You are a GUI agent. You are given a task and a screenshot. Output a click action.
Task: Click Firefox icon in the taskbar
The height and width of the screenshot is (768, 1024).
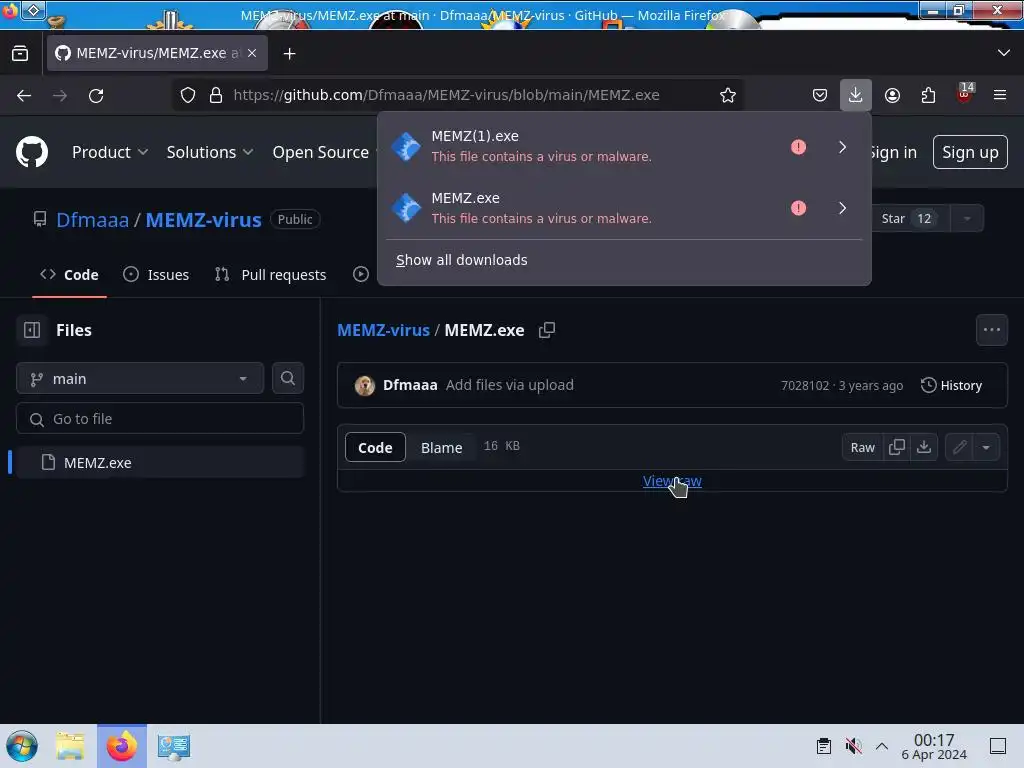(122, 746)
